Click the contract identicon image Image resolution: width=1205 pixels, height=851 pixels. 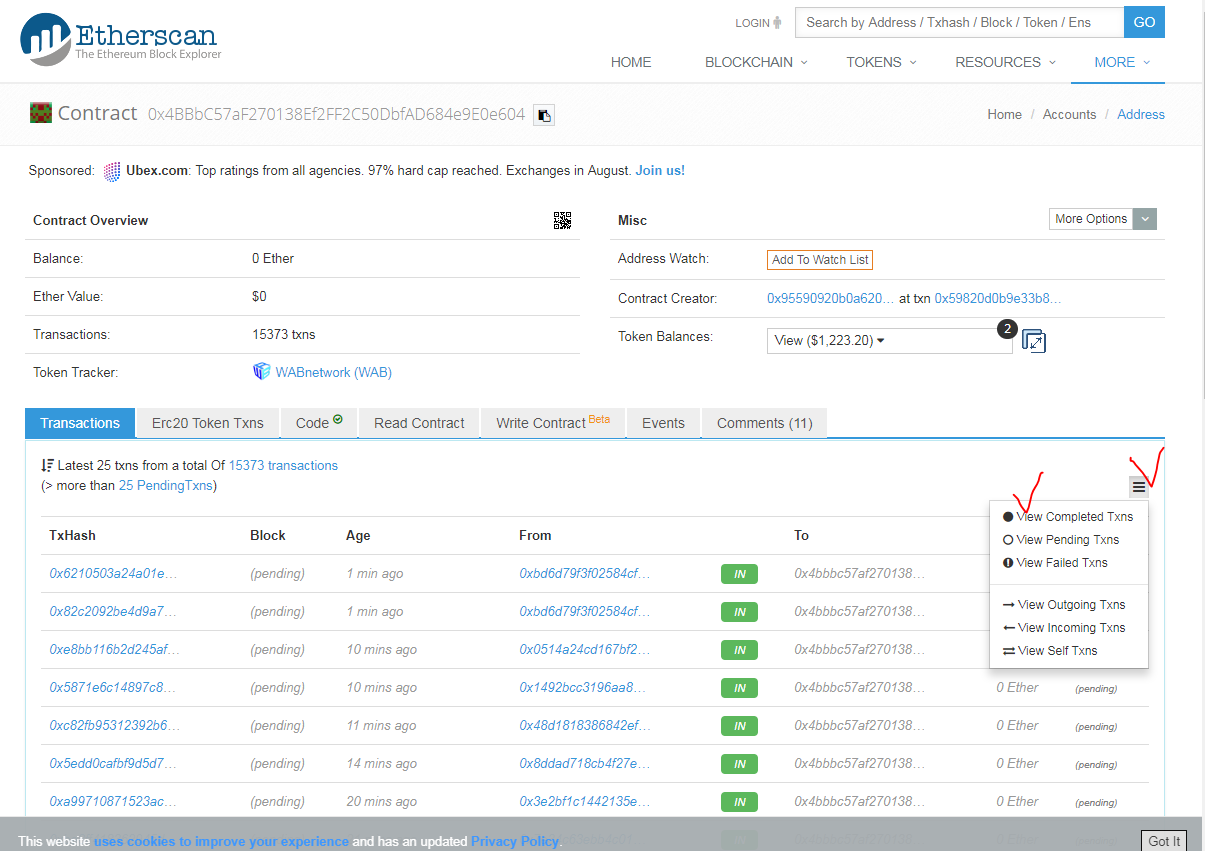pyautogui.click(x=40, y=113)
